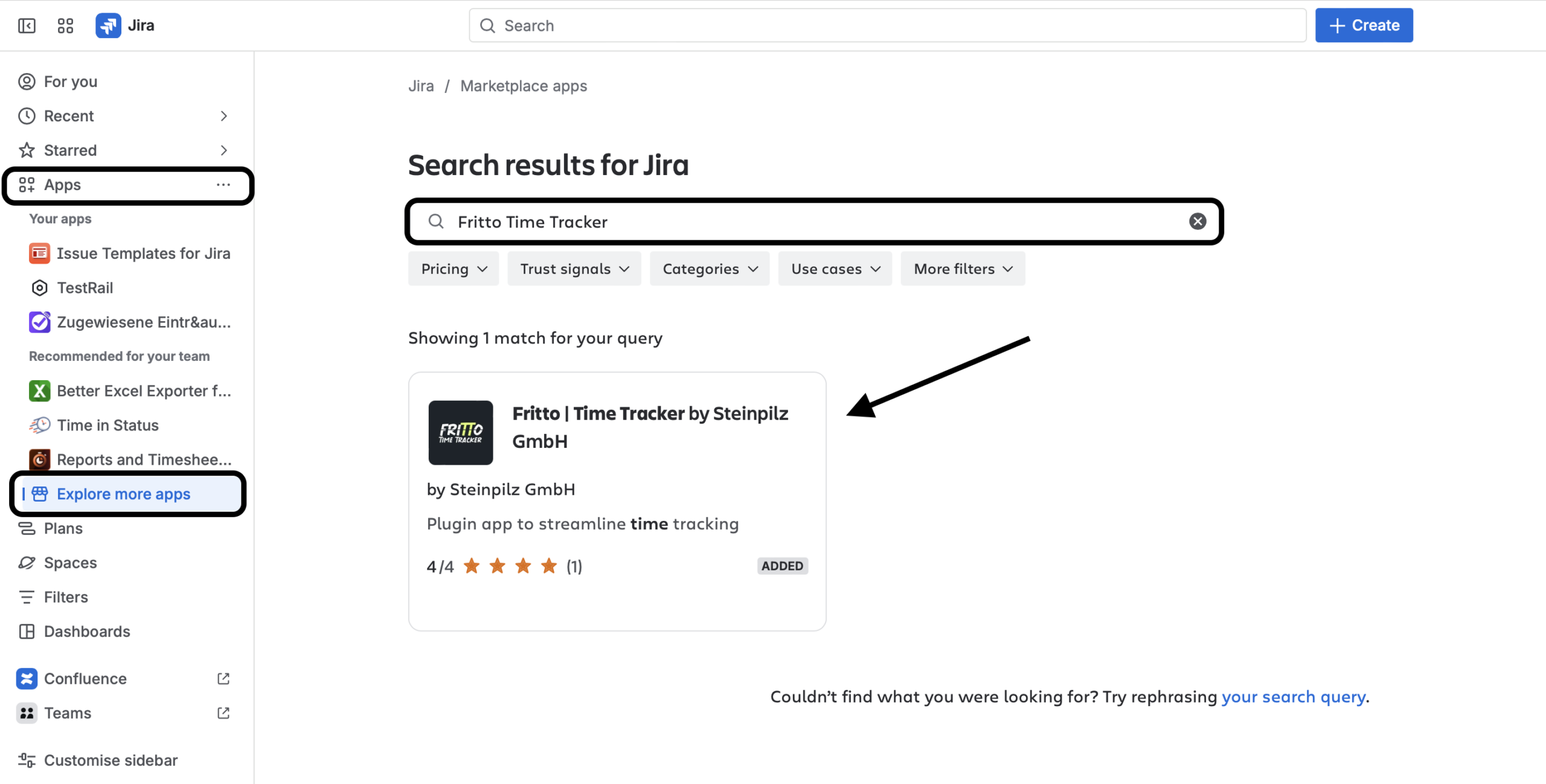Clear the Fritto Time Tracker search text
The width and height of the screenshot is (1546, 784).
click(x=1198, y=221)
